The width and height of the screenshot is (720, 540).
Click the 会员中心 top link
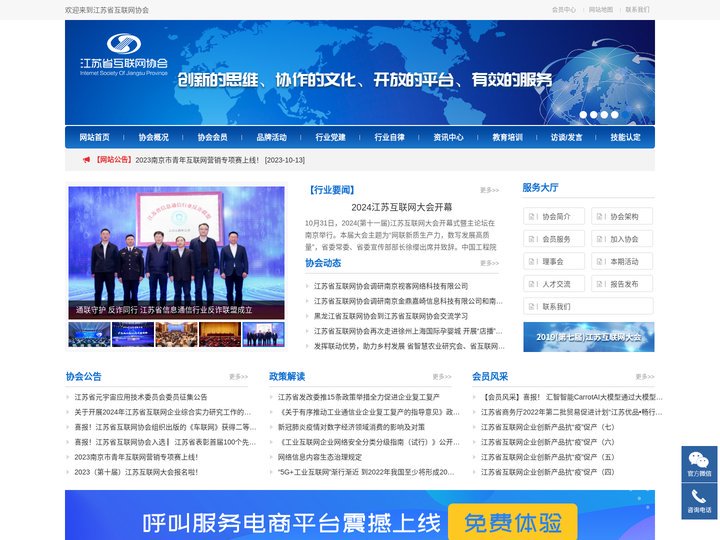pos(563,10)
